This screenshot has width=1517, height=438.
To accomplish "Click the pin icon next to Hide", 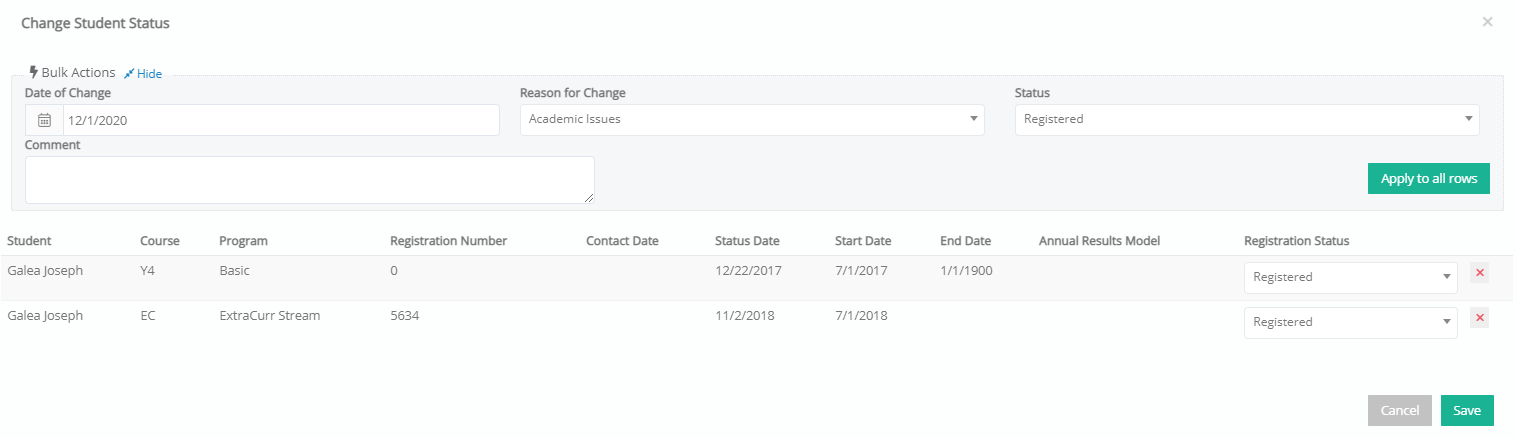I will pos(129,73).
